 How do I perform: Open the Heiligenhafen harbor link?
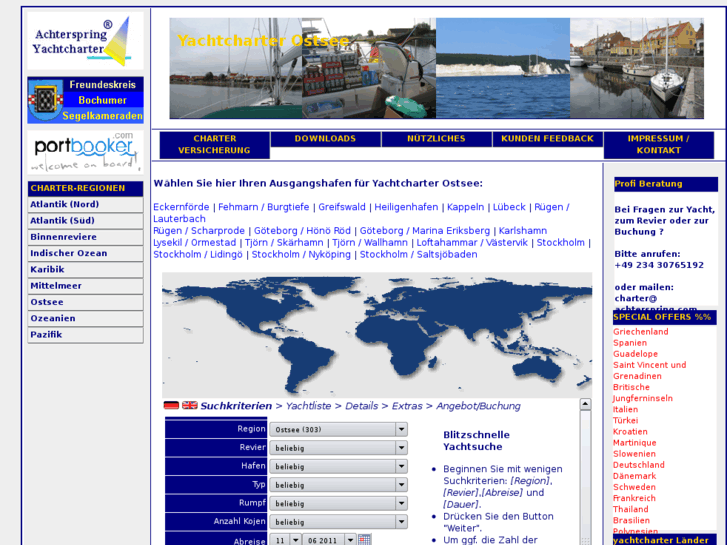(406, 207)
